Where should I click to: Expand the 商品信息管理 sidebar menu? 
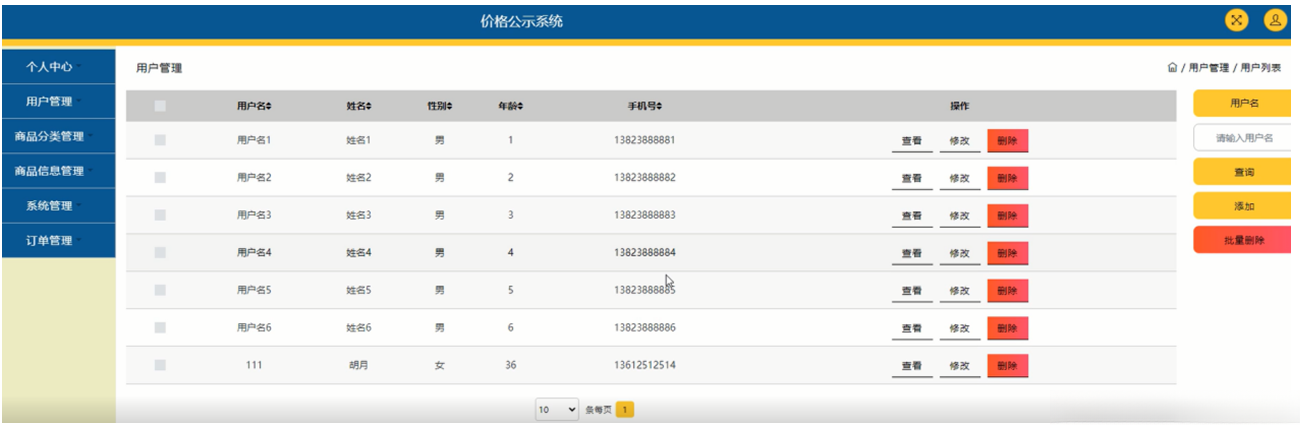tap(58, 171)
